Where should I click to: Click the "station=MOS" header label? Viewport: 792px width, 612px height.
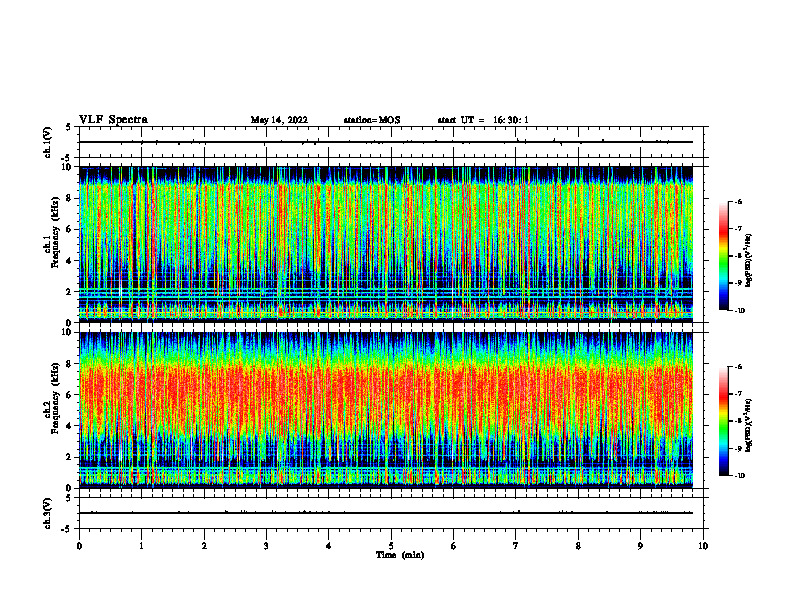tap(372, 120)
